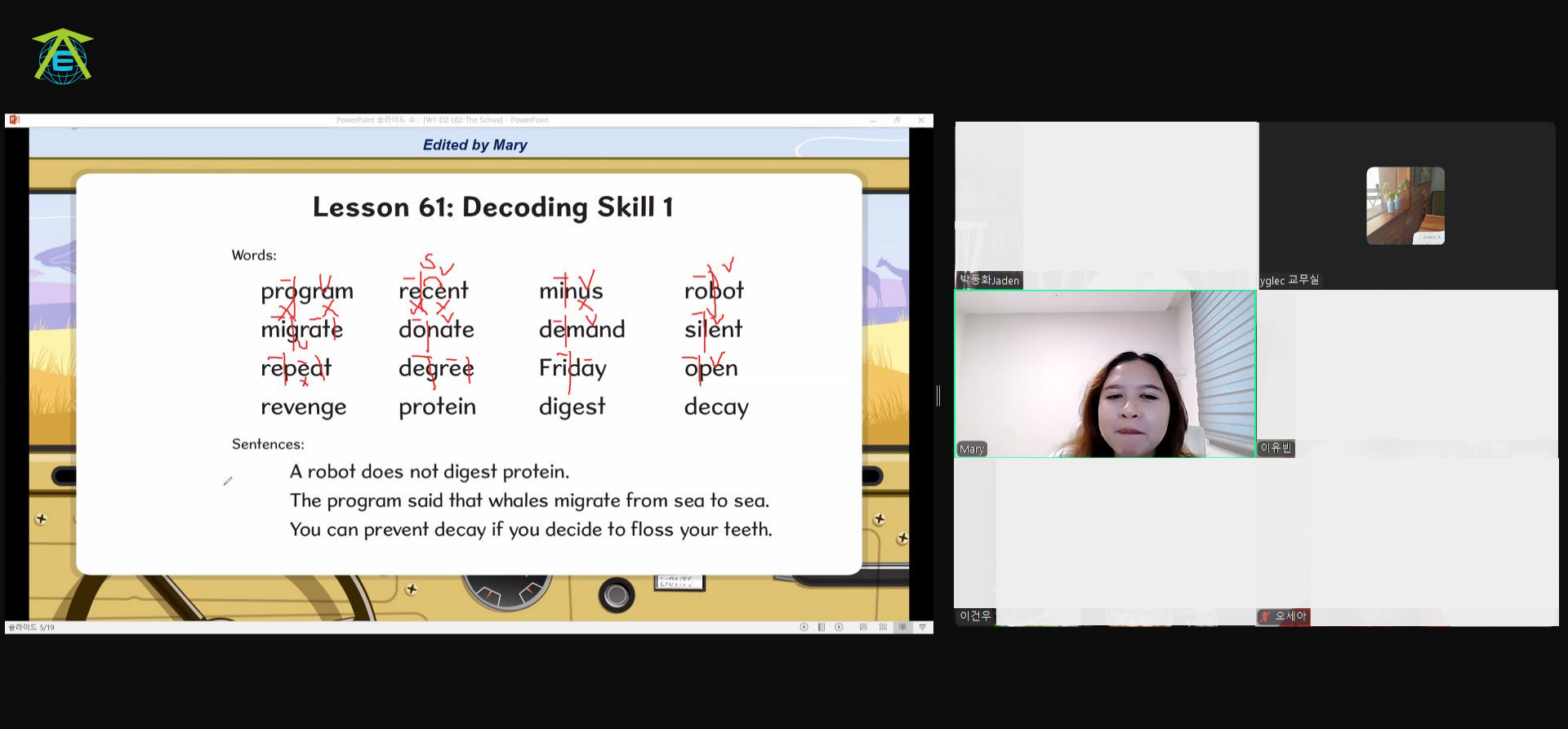This screenshot has height=729, width=1568.
Task: Click the word 'migrate' in the word list
Action: click(x=301, y=330)
